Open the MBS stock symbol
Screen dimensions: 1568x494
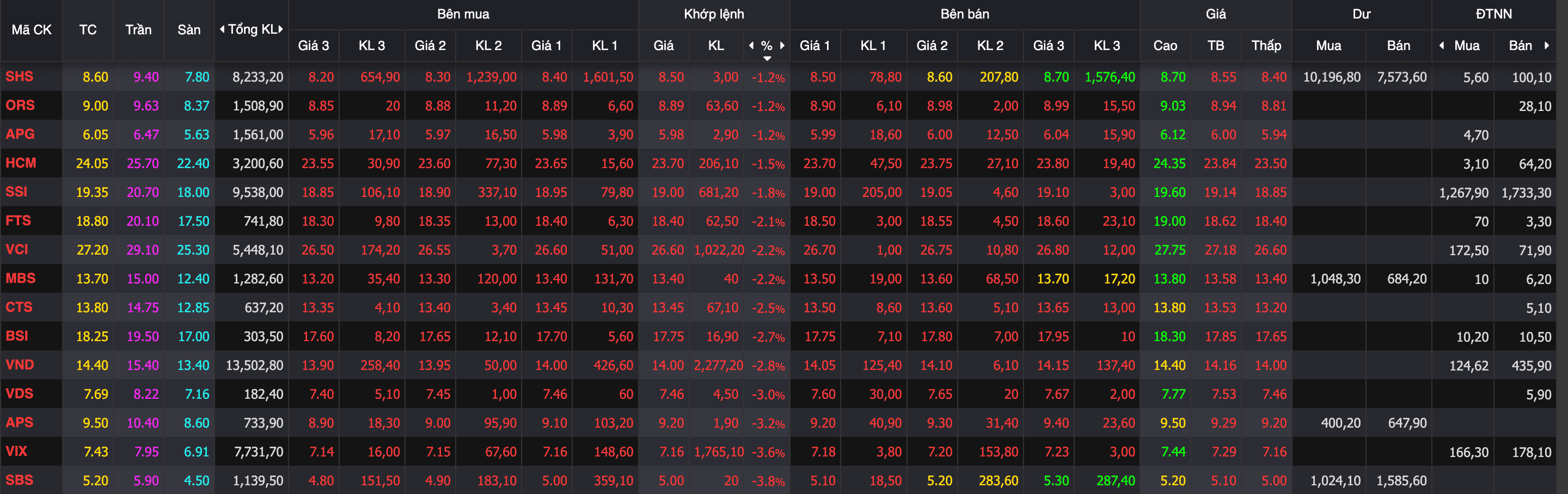click(x=21, y=278)
